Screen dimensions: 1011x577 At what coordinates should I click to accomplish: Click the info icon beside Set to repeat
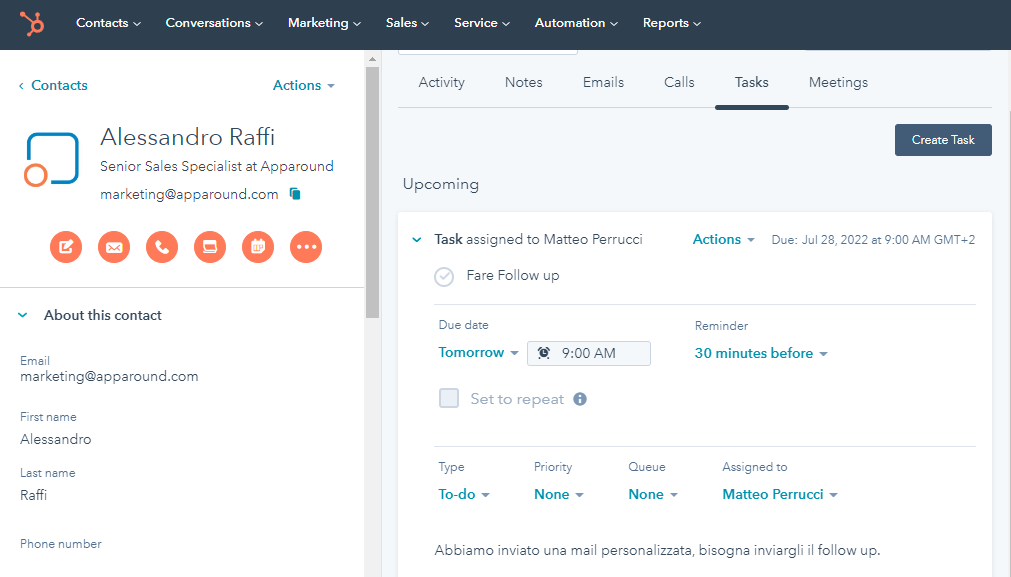[x=580, y=399]
